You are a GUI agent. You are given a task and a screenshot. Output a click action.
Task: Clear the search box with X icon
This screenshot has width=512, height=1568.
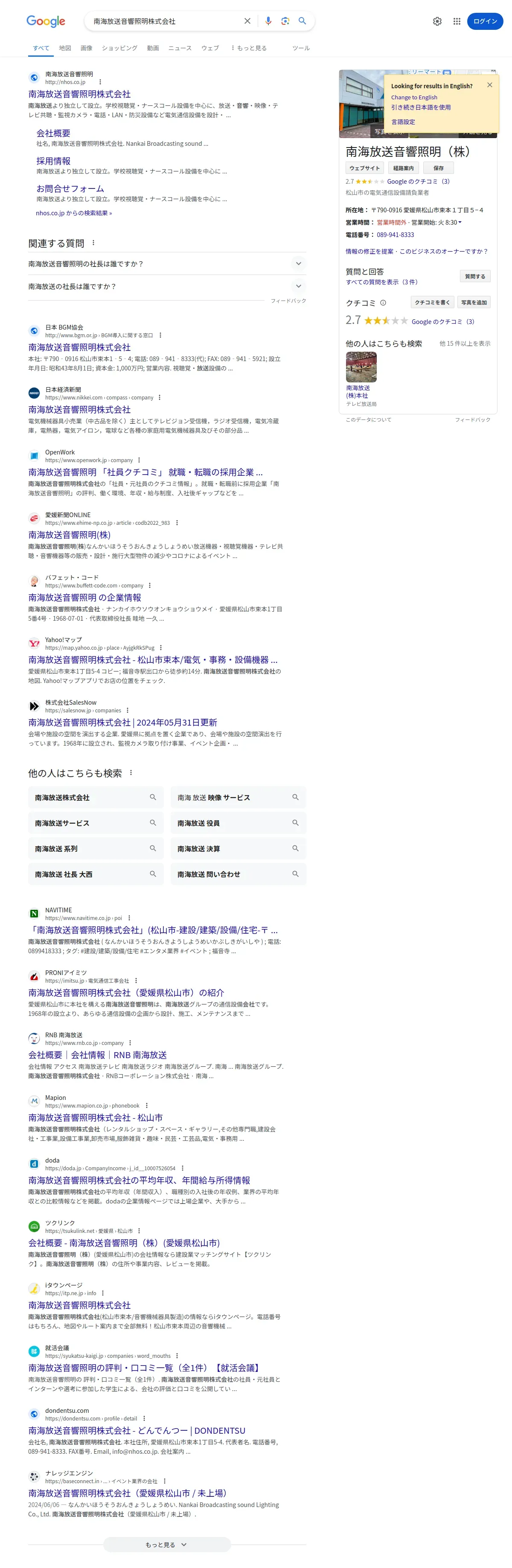pos(247,21)
